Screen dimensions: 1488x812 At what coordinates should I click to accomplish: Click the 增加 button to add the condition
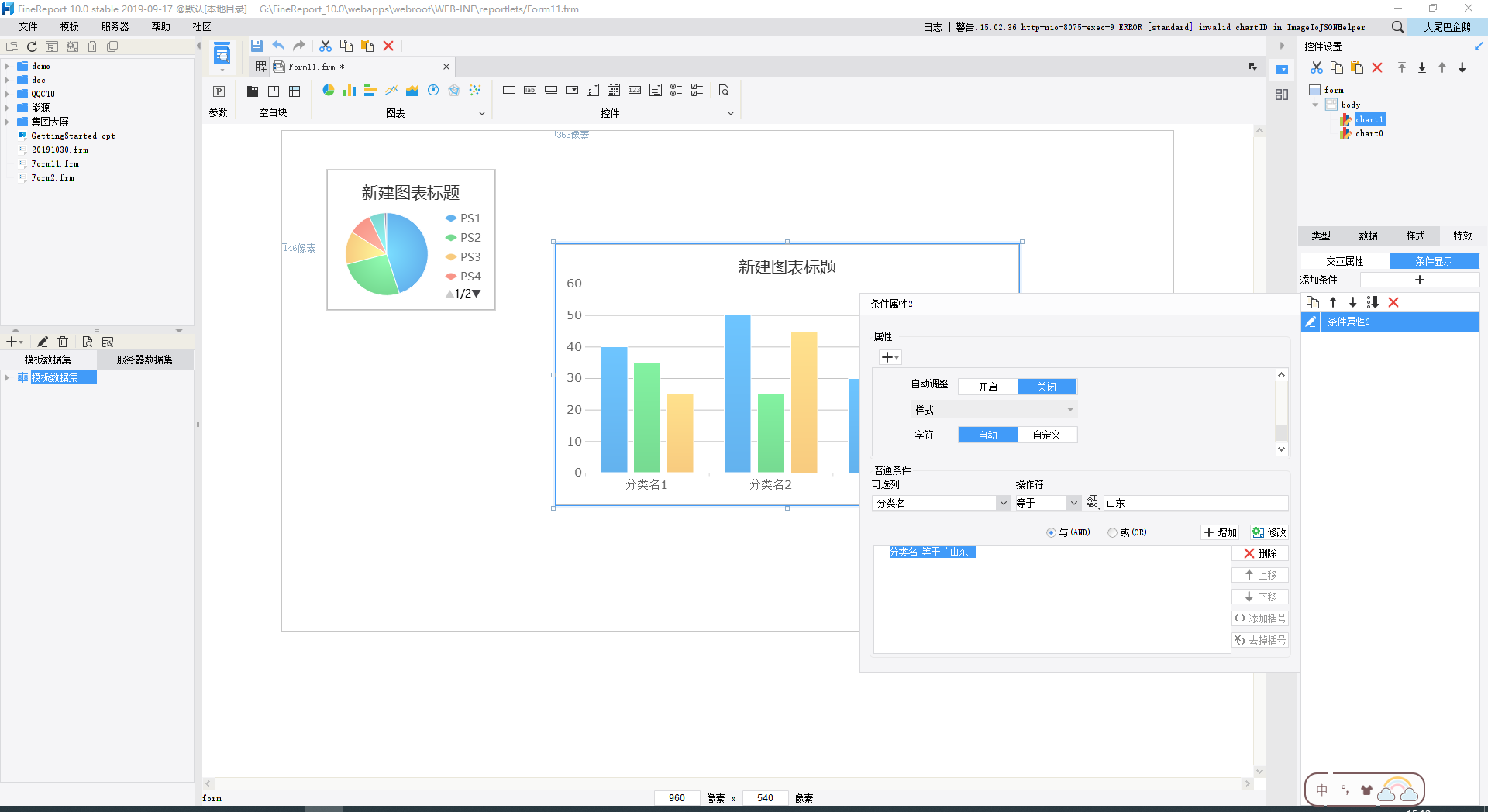1220,532
